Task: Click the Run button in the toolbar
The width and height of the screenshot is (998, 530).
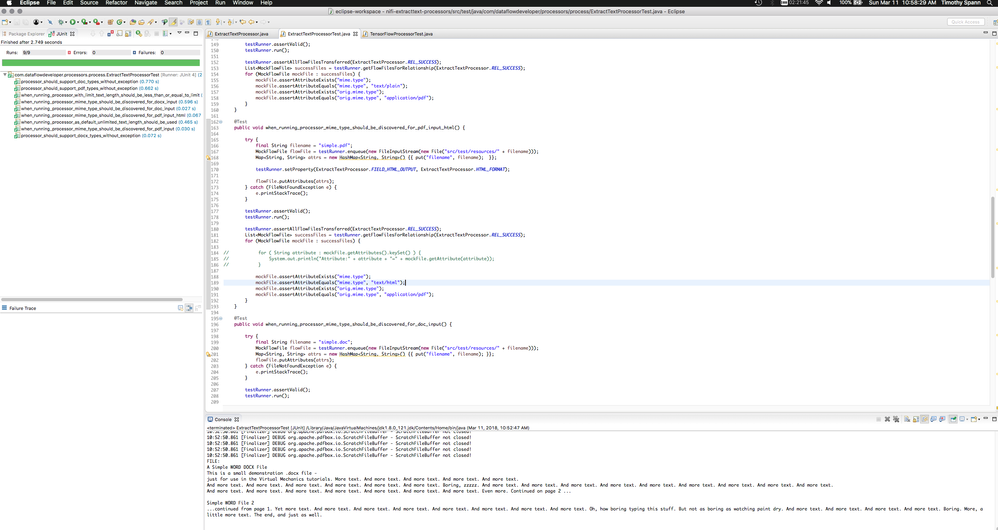Action: 72,22
